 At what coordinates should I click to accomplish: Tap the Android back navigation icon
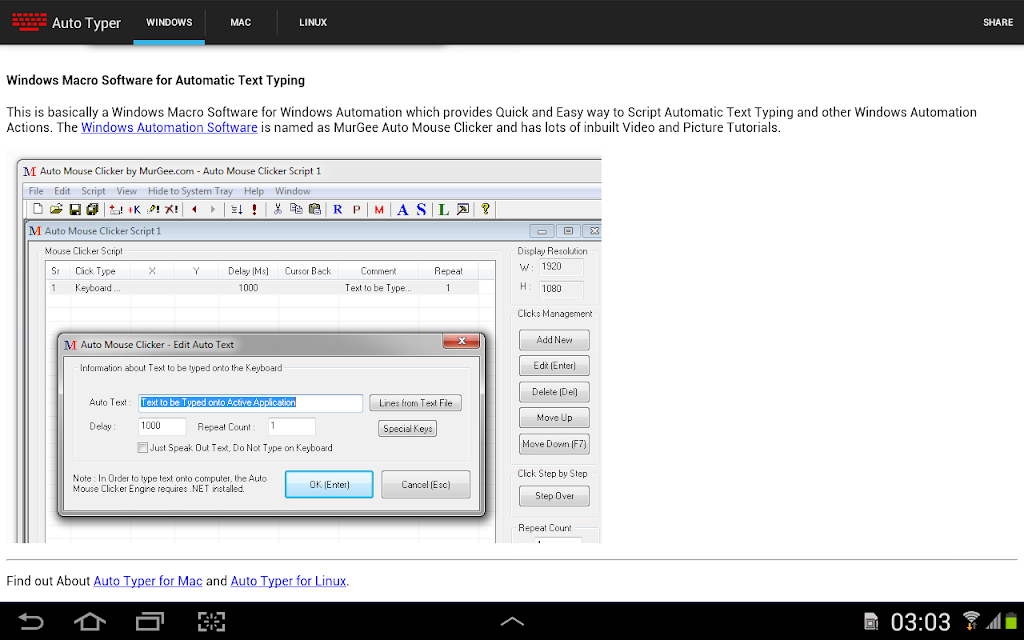click(30, 621)
